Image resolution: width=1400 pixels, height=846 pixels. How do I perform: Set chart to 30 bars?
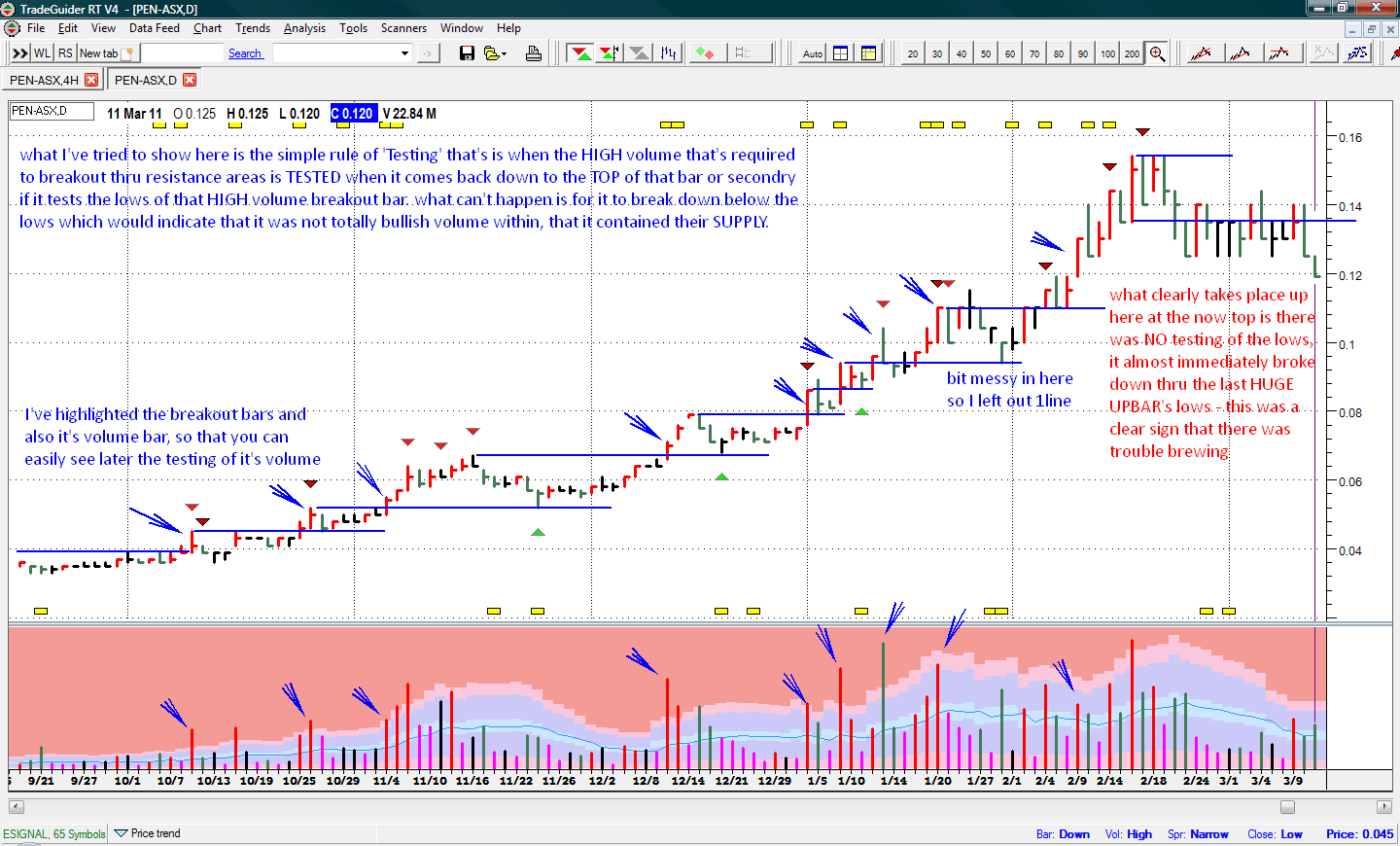pos(937,53)
